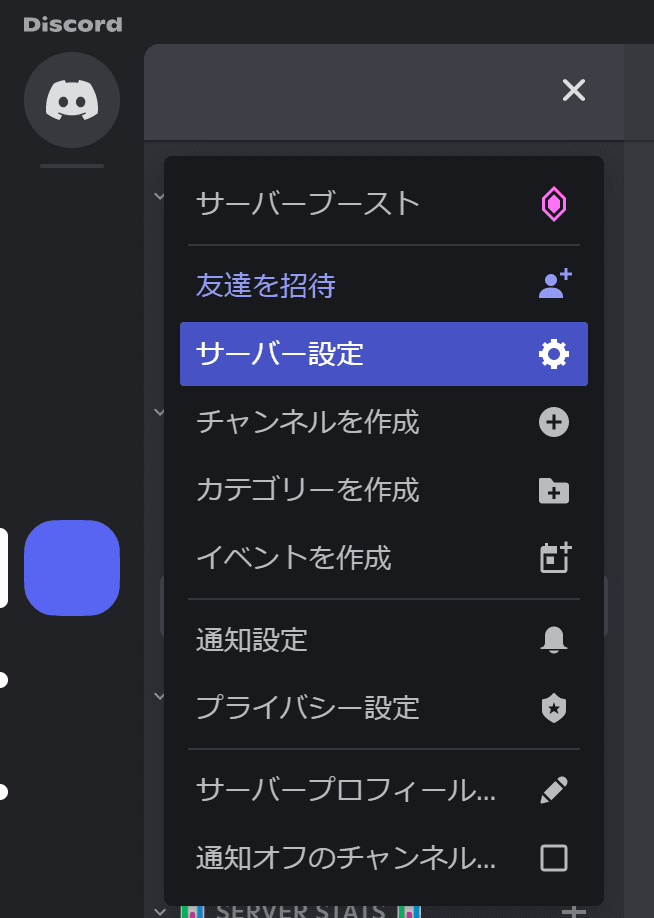The width and height of the screenshot is (654, 918).
Task: Click the Discord home logo icon
Action: tap(72, 100)
